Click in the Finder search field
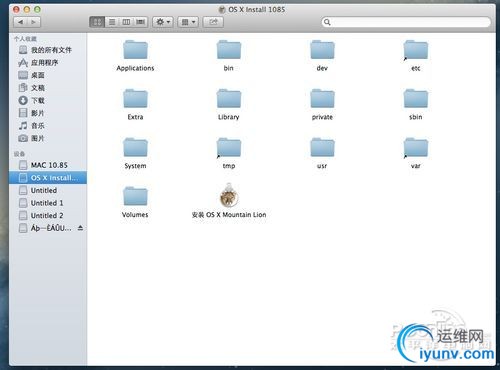 [406, 22]
